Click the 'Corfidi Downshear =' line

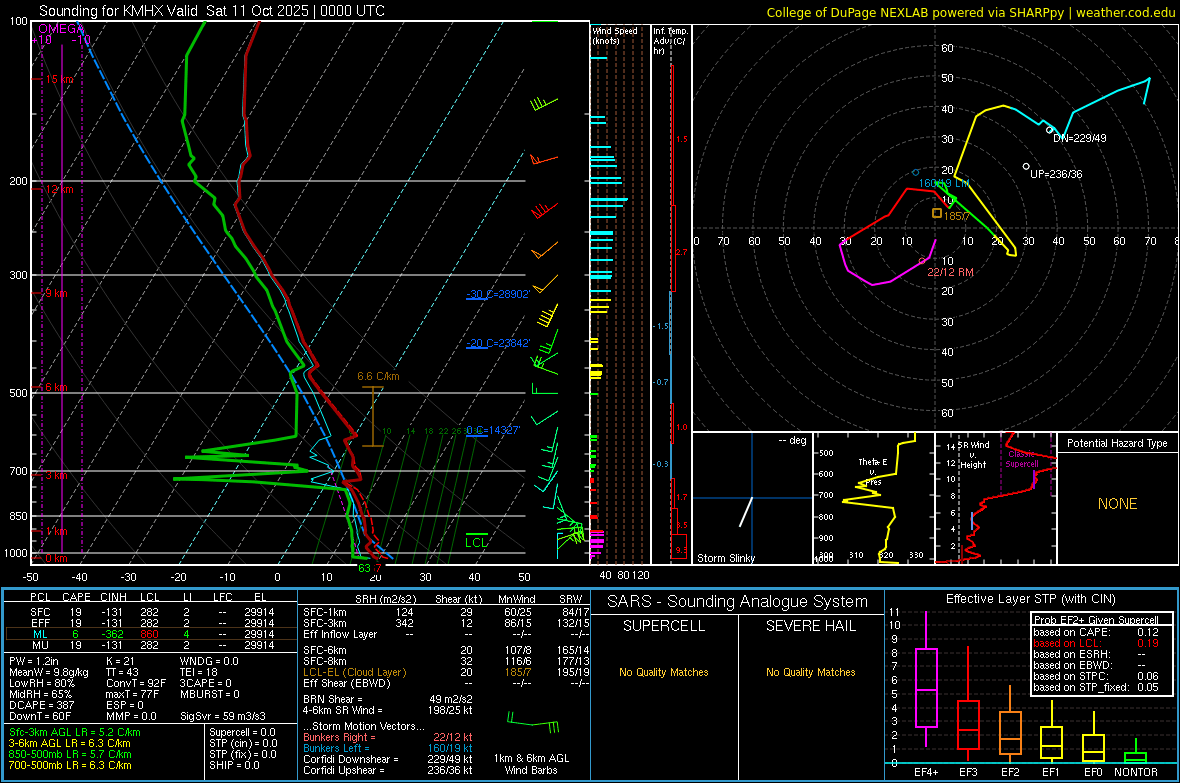[x=388, y=759]
